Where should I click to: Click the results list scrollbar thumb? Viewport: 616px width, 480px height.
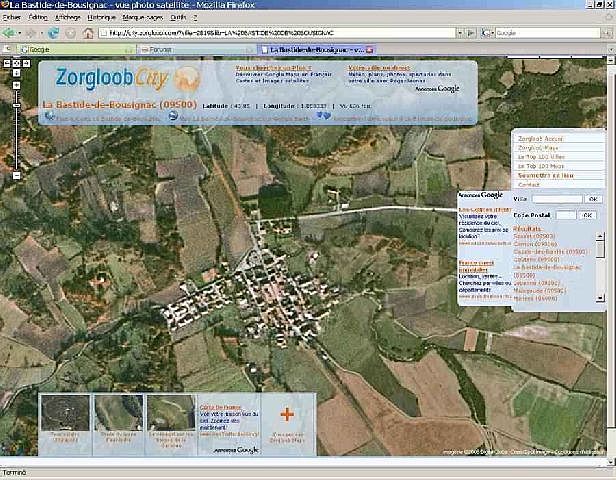(600, 249)
